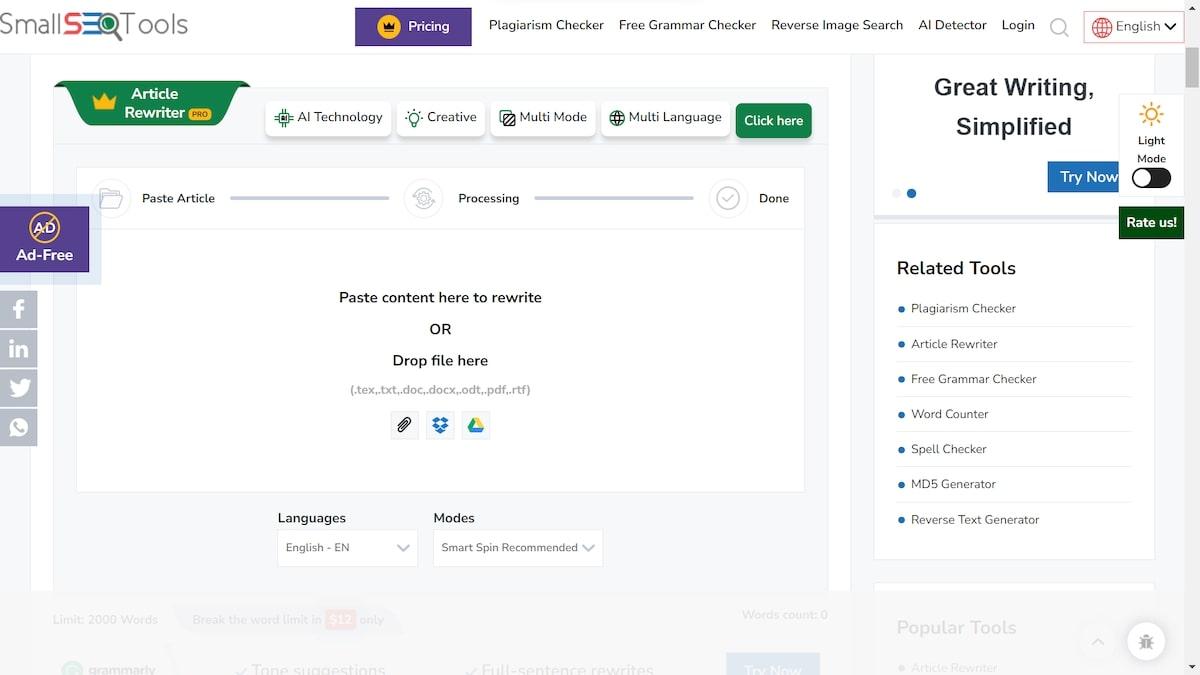Import file from Google Drive
Screen dimensions: 1200x675
(x=476, y=425)
